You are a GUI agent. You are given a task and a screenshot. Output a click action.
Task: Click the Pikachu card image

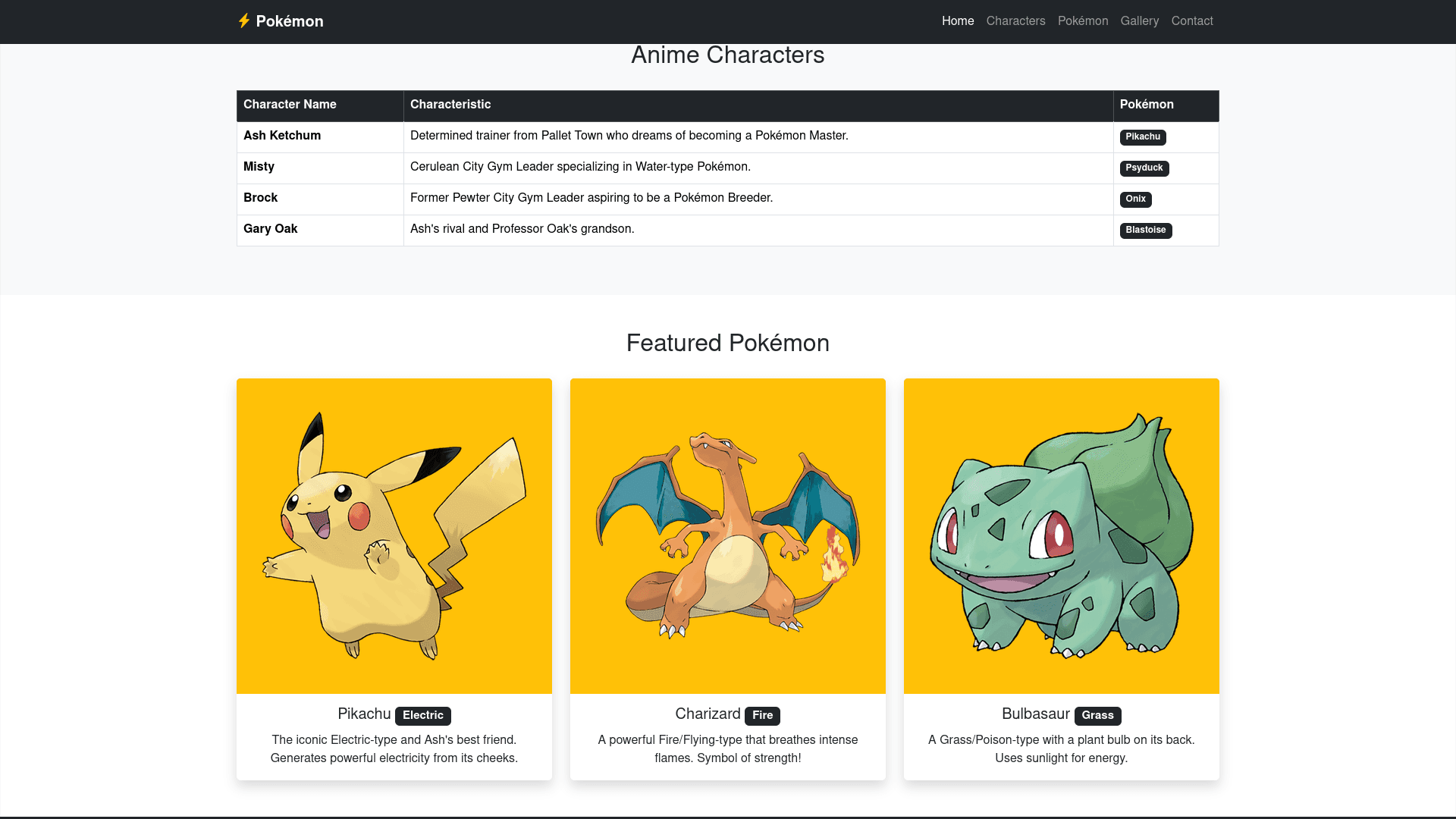(x=394, y=536)
